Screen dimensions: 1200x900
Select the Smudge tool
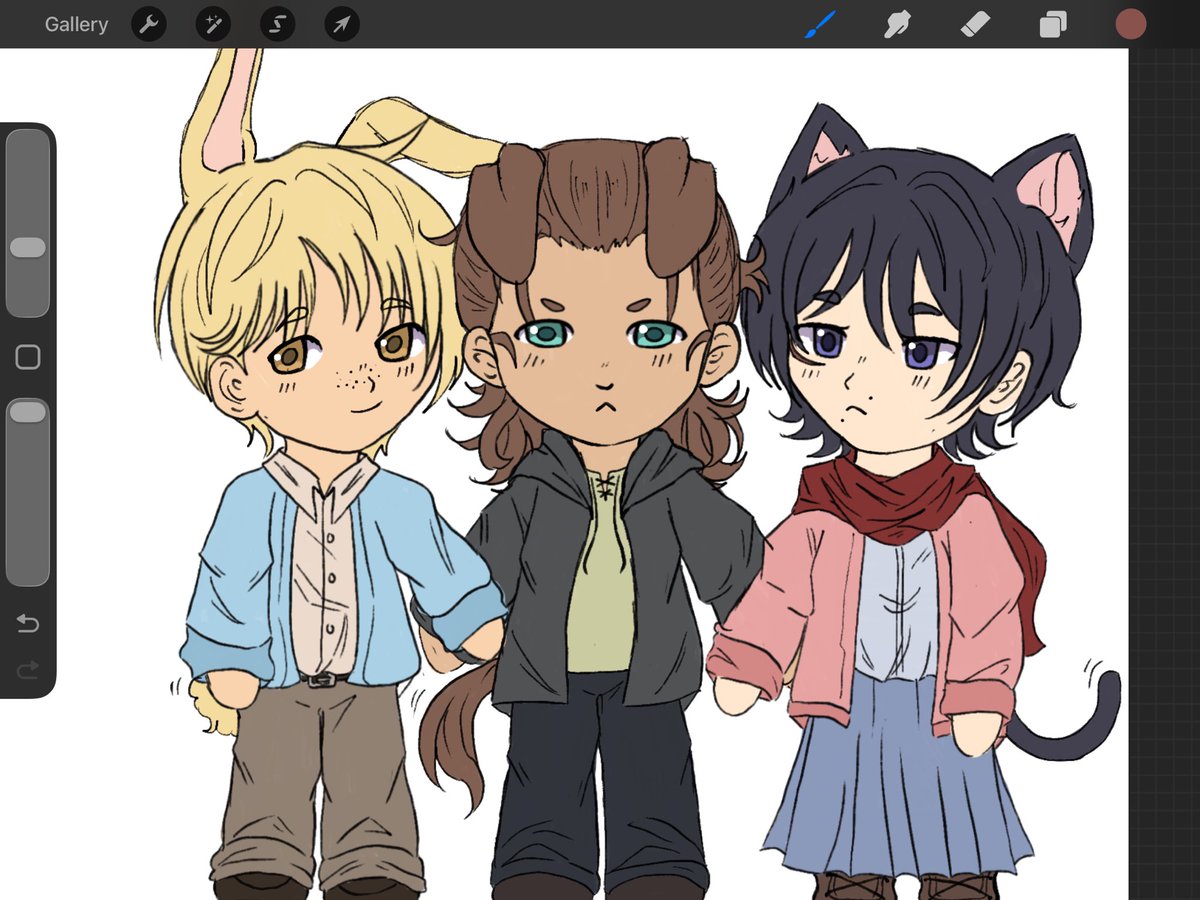(897, 24)
